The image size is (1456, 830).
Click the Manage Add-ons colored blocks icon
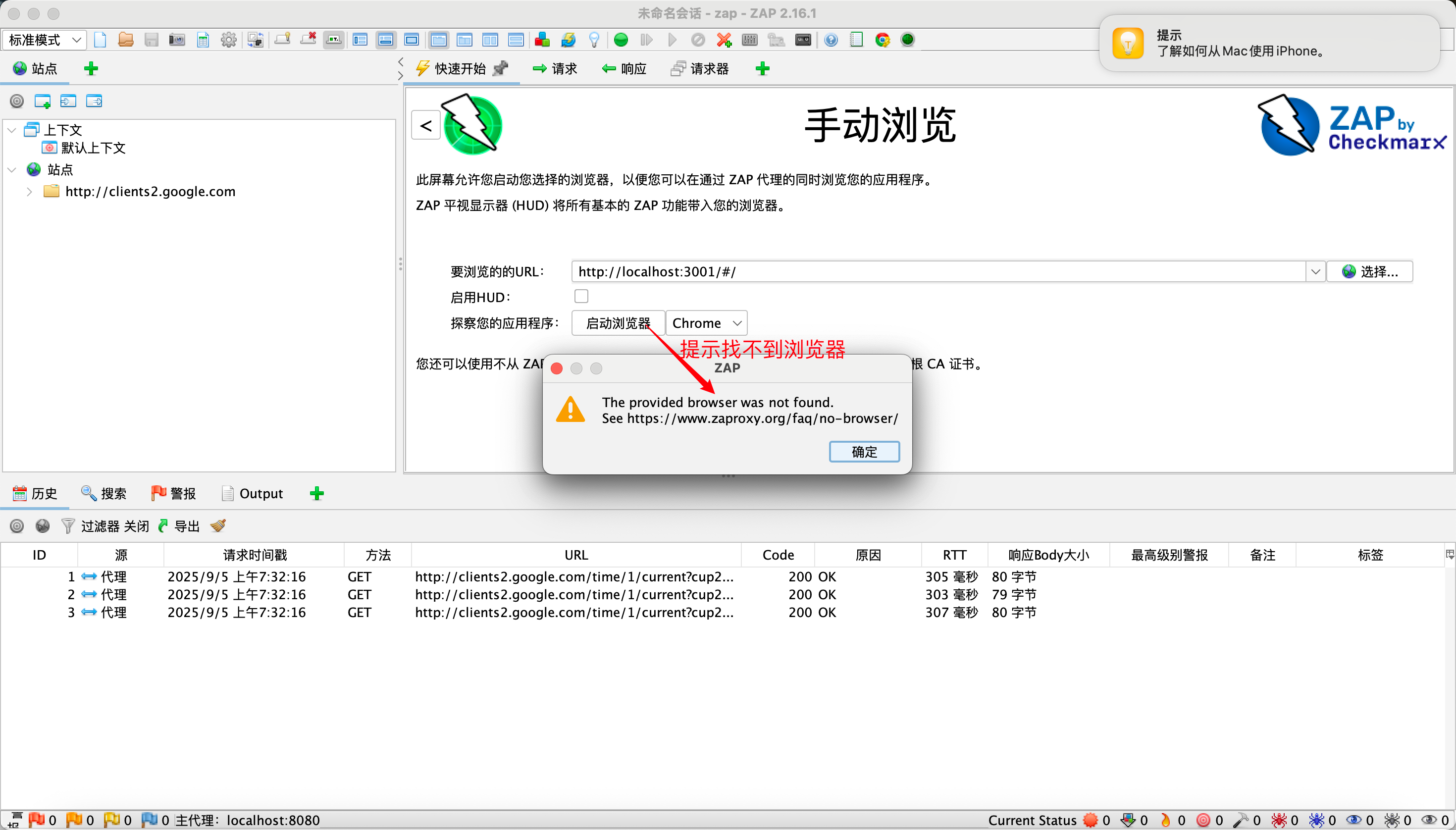click(x=542, y=40)
